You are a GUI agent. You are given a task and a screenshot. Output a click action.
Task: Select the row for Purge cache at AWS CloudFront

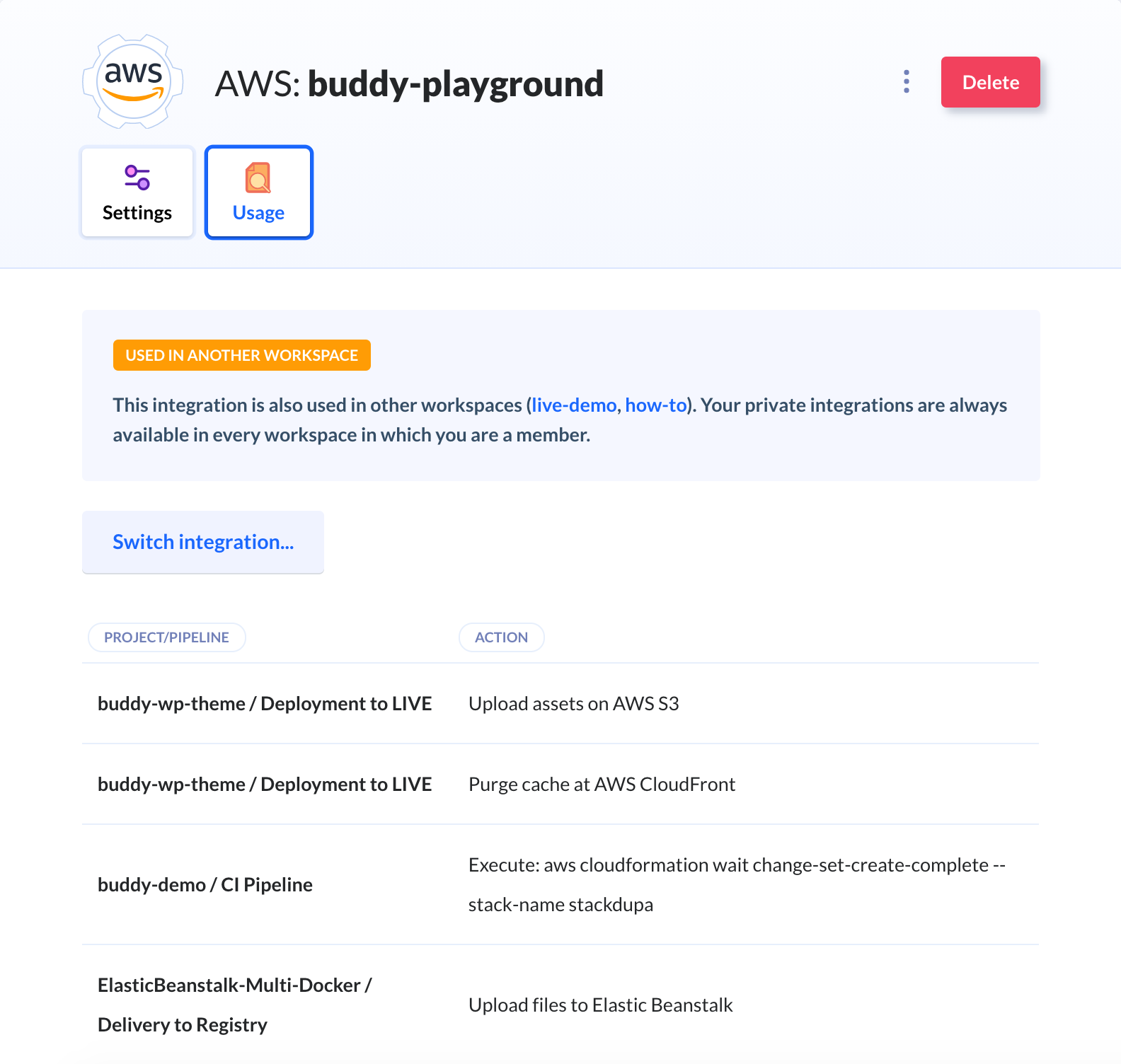(x=560, y=785)
